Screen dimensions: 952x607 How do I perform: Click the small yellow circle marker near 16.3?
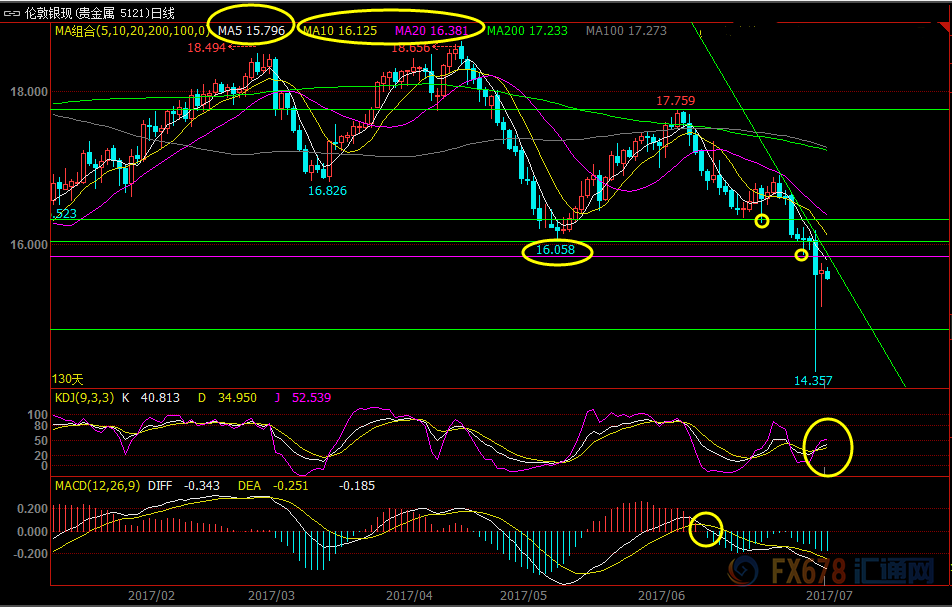(762, 221)
